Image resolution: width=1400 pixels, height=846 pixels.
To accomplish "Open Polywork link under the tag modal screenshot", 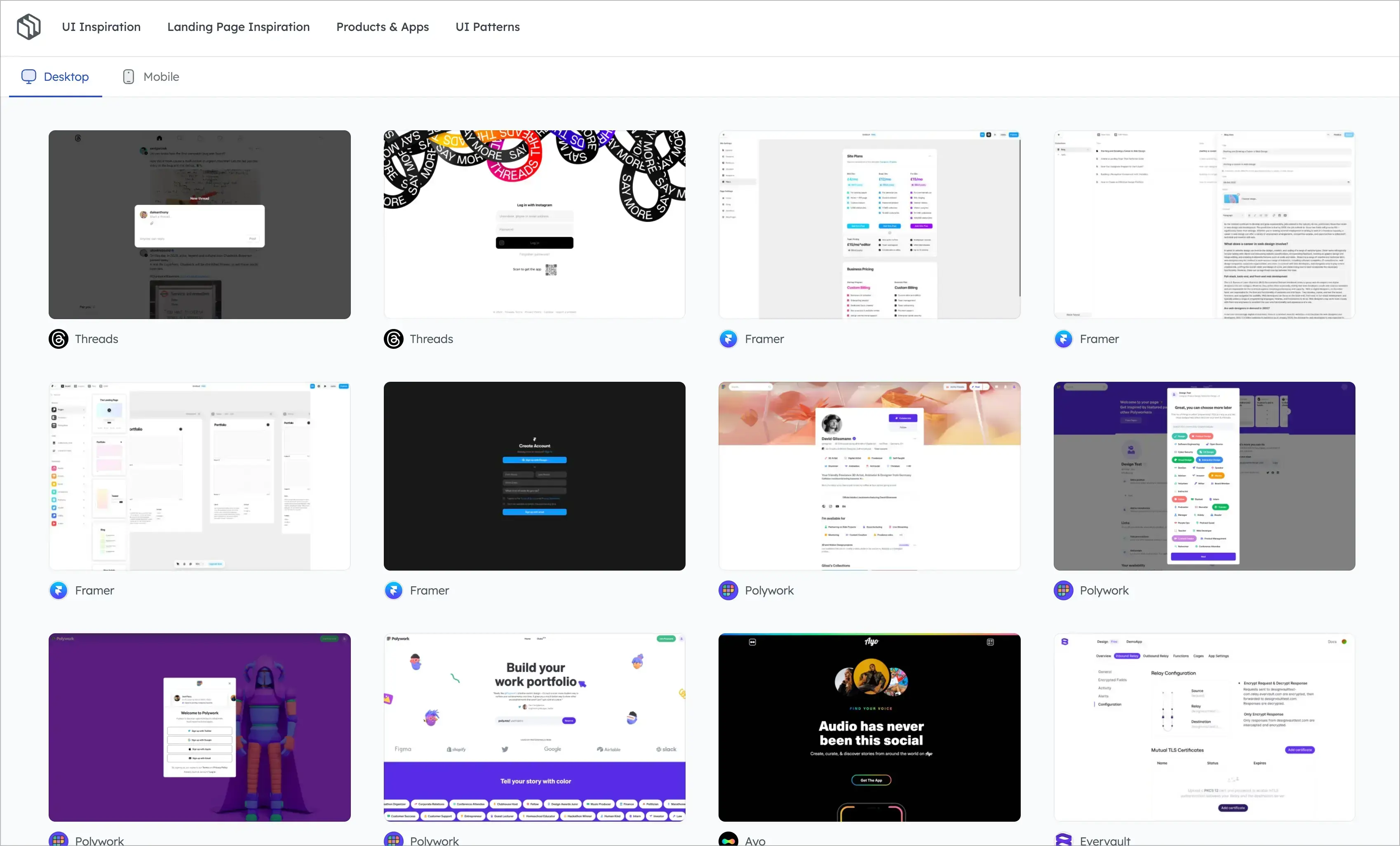I will pos(1104,590).
